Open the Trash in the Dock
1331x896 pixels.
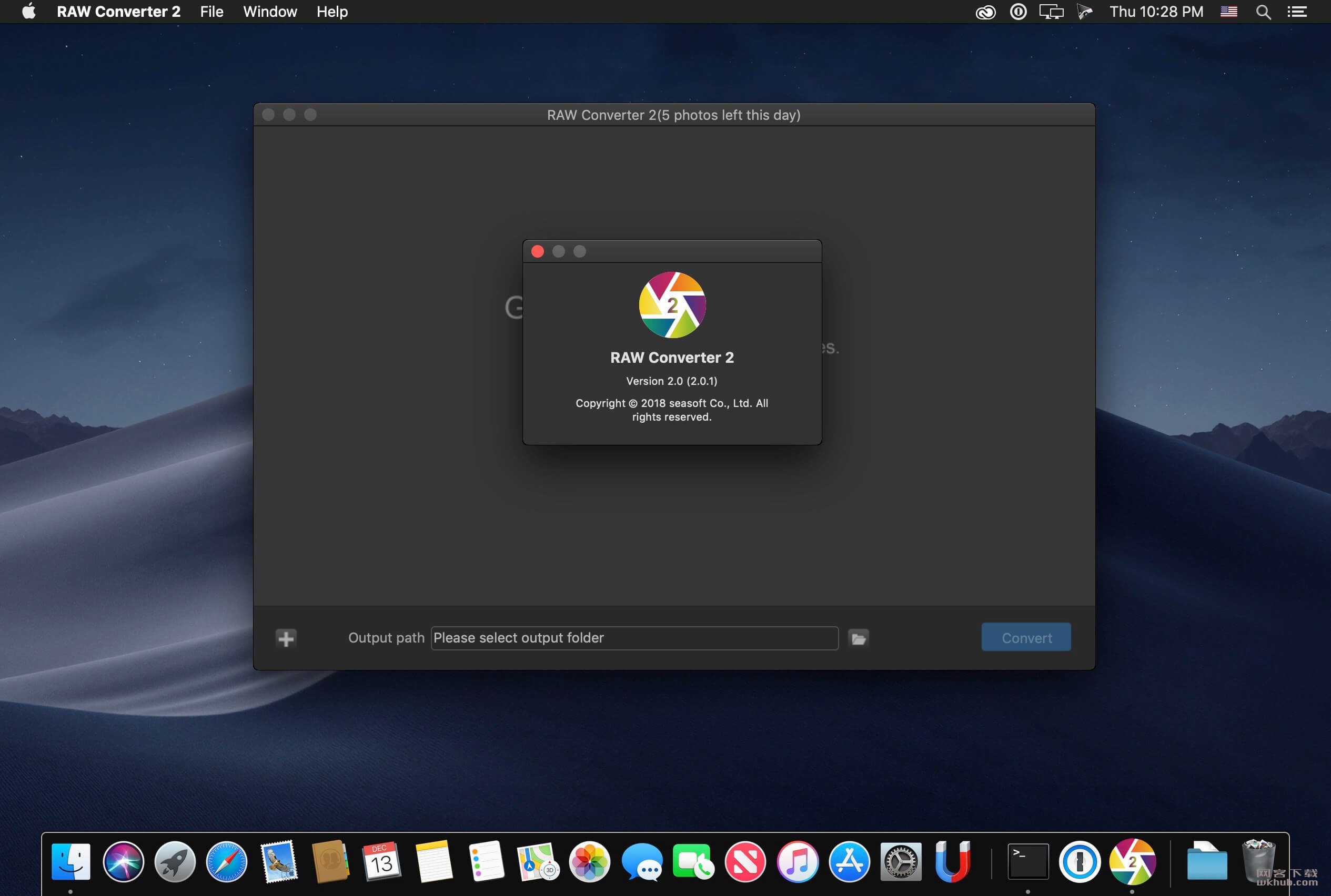point(1258,861)
